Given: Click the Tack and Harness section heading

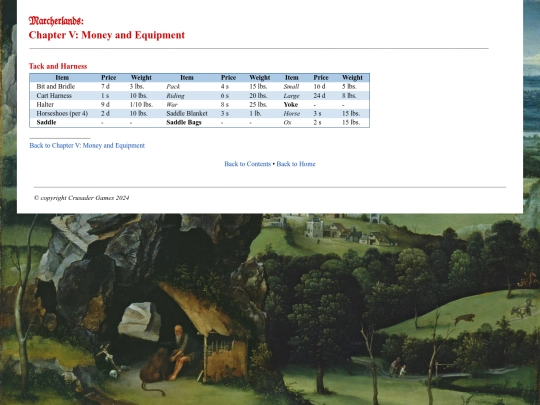Looking at the screenshot, I should [58, 66].
